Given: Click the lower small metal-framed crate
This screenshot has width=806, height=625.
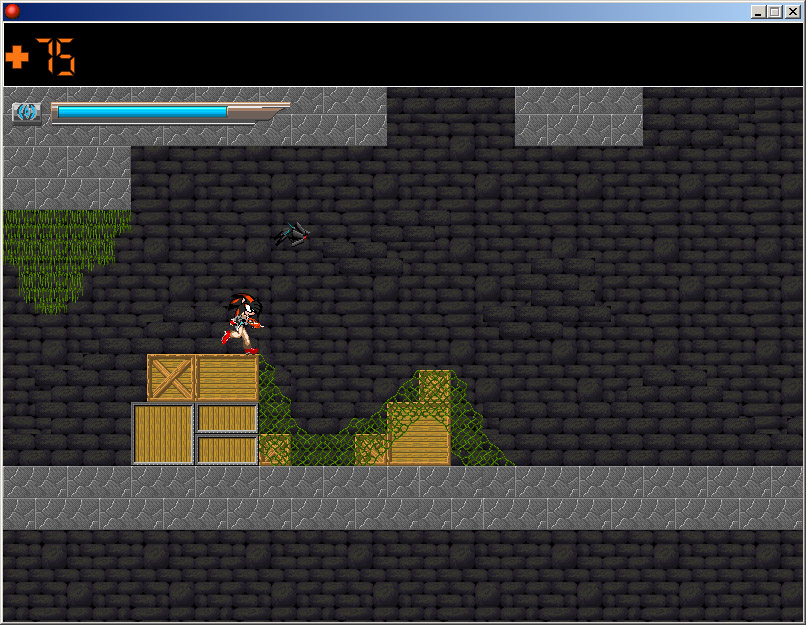Looking at the screenshot, I should (227, 450).
